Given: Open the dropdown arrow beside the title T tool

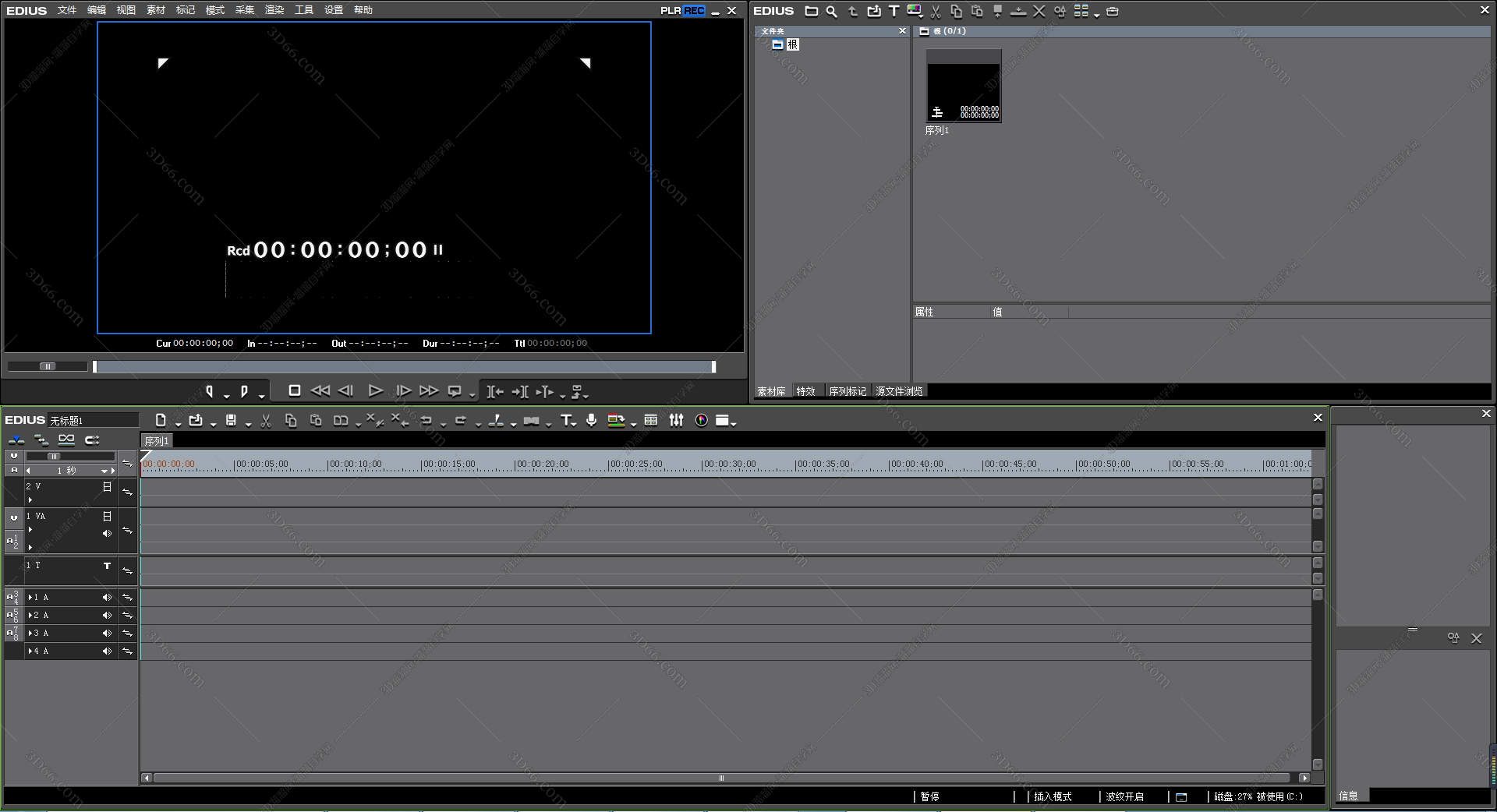Looking at the screenshot, I should tap(575, 423).
